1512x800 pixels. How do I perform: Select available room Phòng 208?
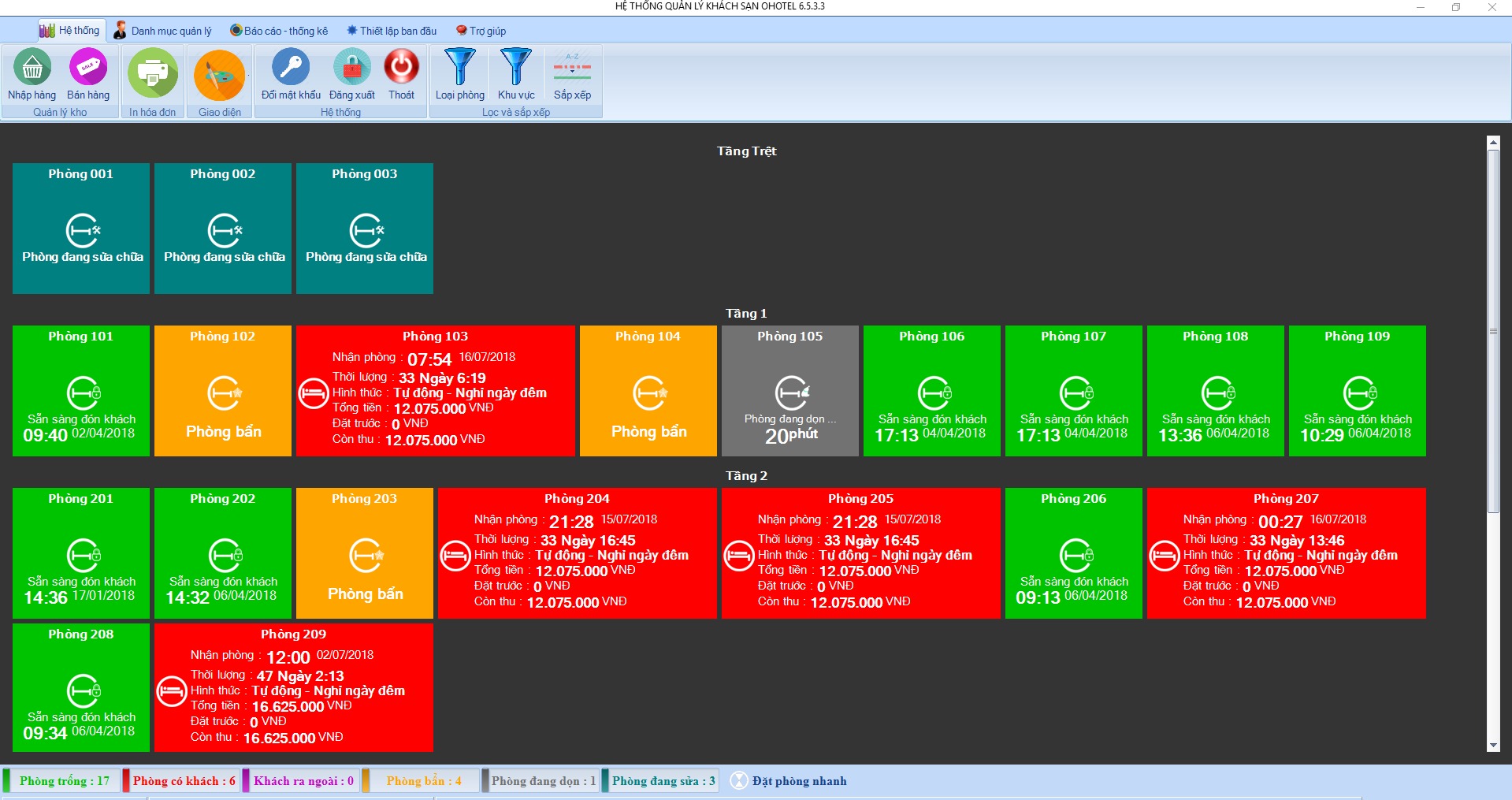click(81, 687)
